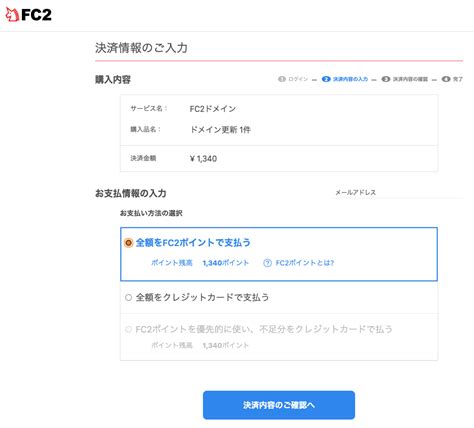Click the 完了 step label
This screenshot has width=474, height=428.
(458, 79)
